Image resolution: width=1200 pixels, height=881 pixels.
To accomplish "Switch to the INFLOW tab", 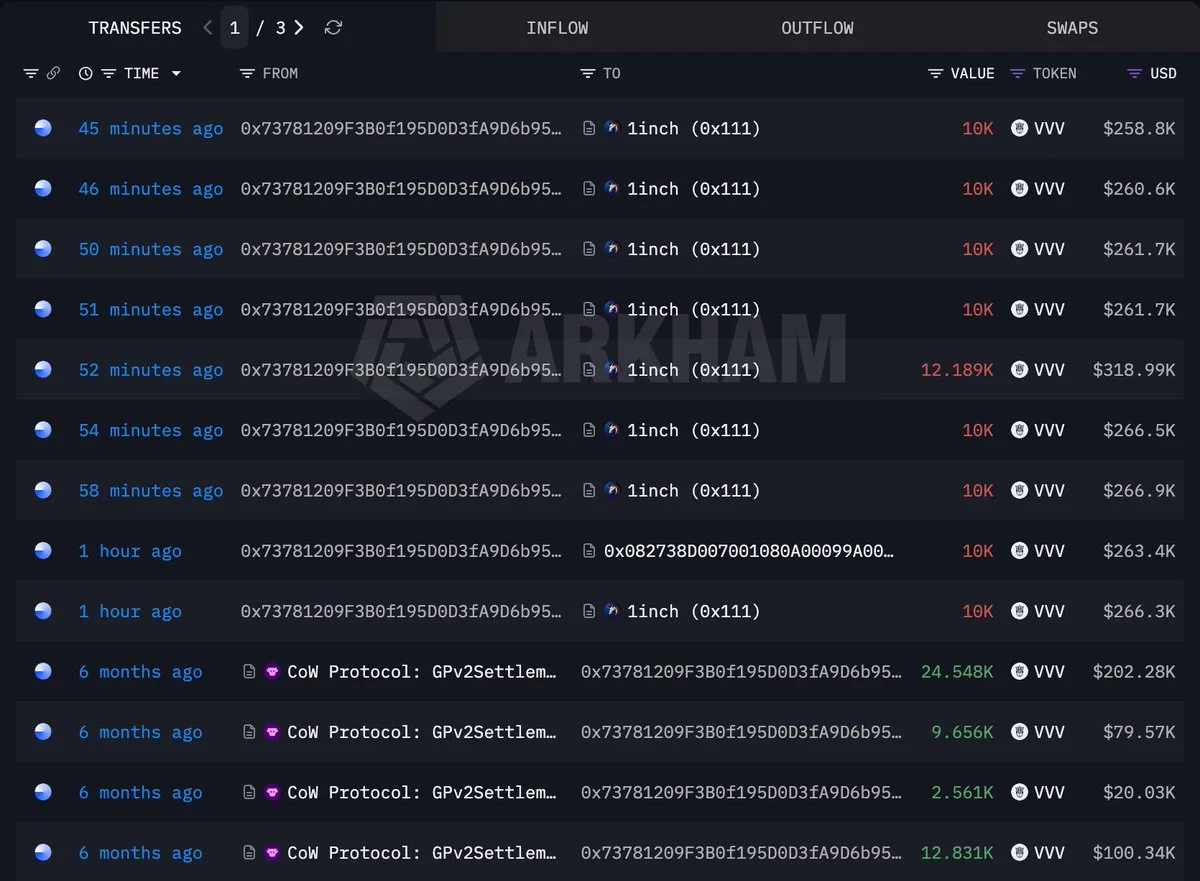I will point(557,28).
